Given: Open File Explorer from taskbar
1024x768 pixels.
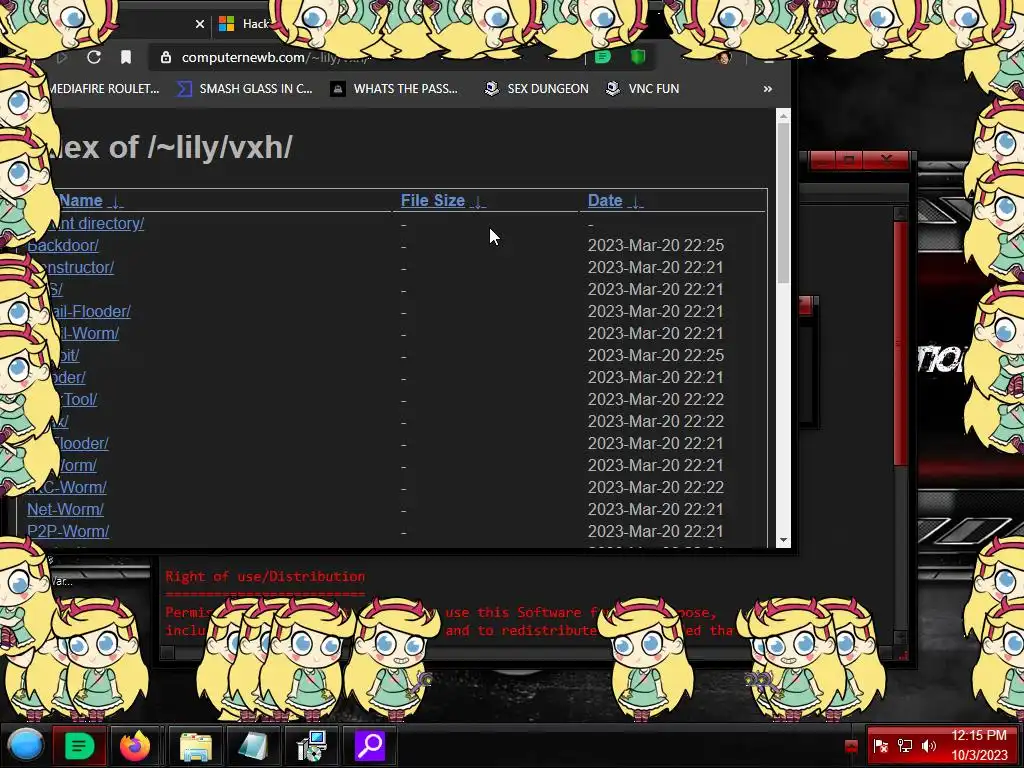Looking at the screenshot, I should [x=196, y=746].
